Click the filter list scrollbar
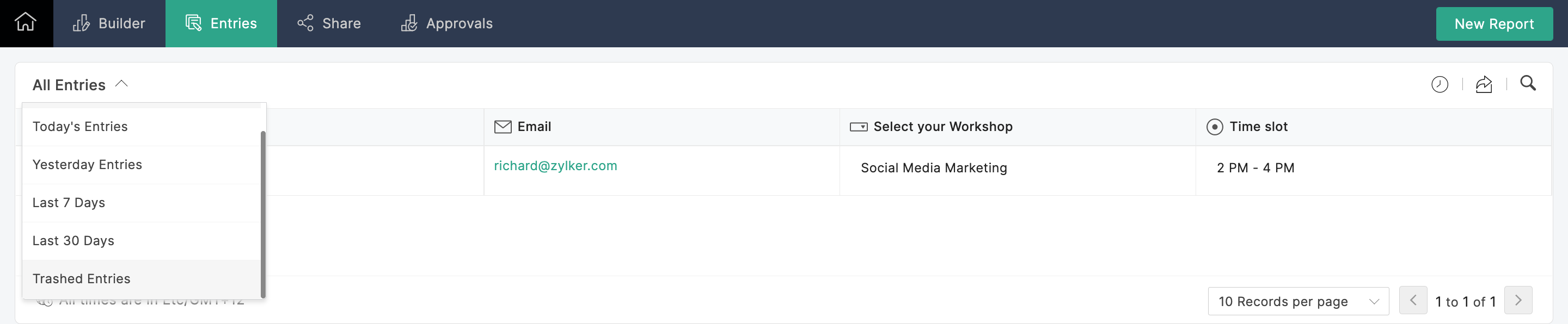Viewport: 1568px width, 324px height. click(263, 213)
